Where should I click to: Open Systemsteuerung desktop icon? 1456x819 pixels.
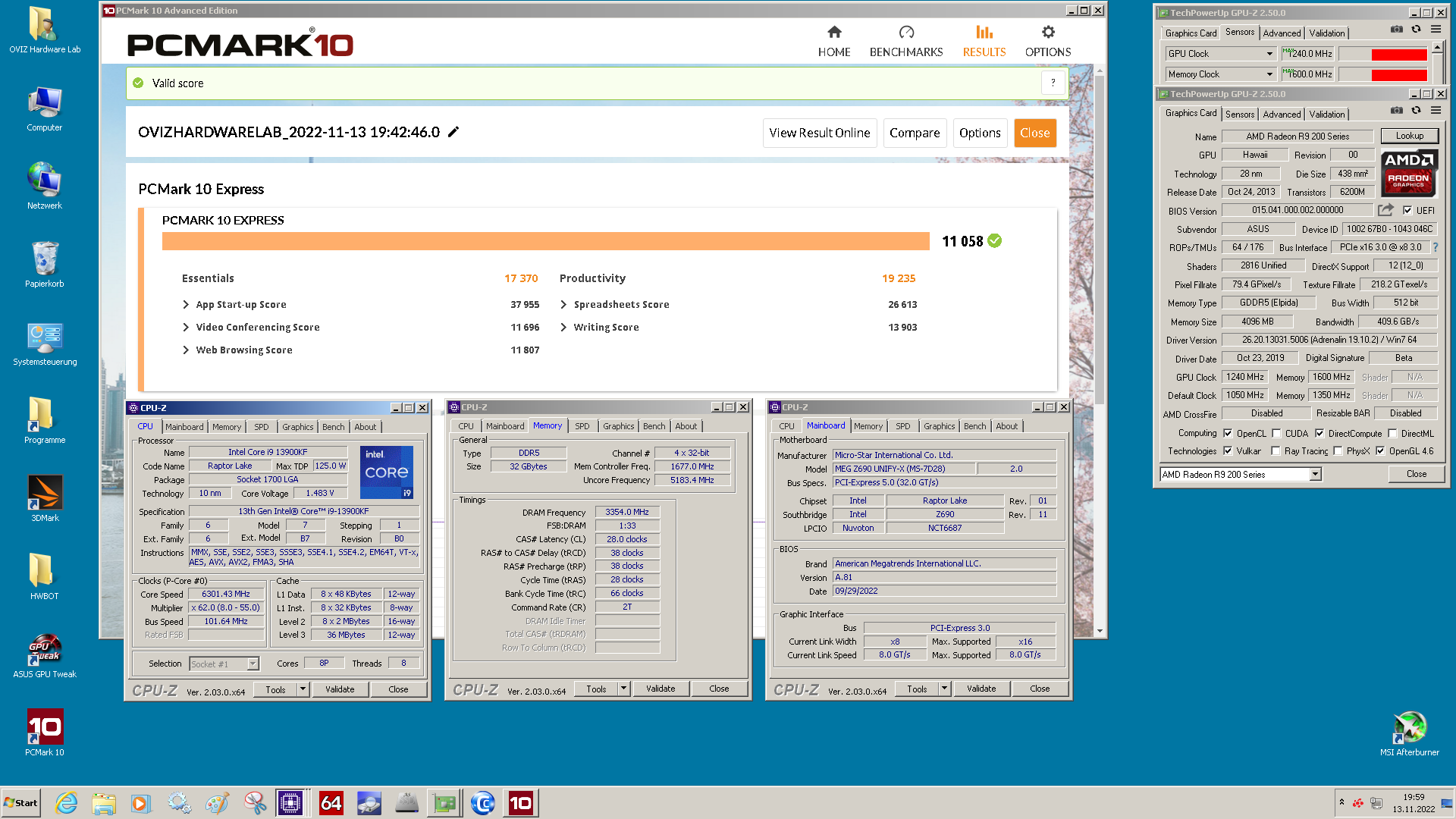pyautogui.click(x=45, y=344)
